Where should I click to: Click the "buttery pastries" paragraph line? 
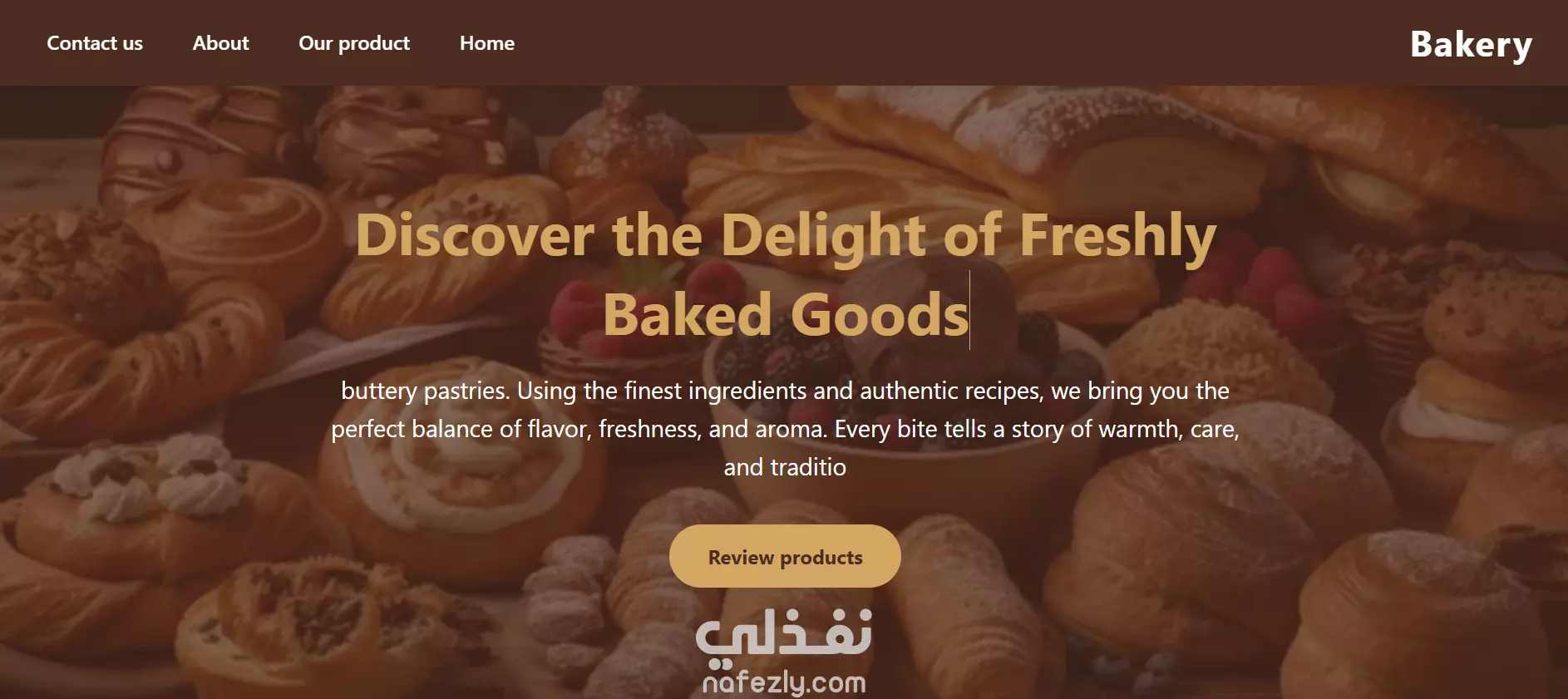tap(785, 391)
